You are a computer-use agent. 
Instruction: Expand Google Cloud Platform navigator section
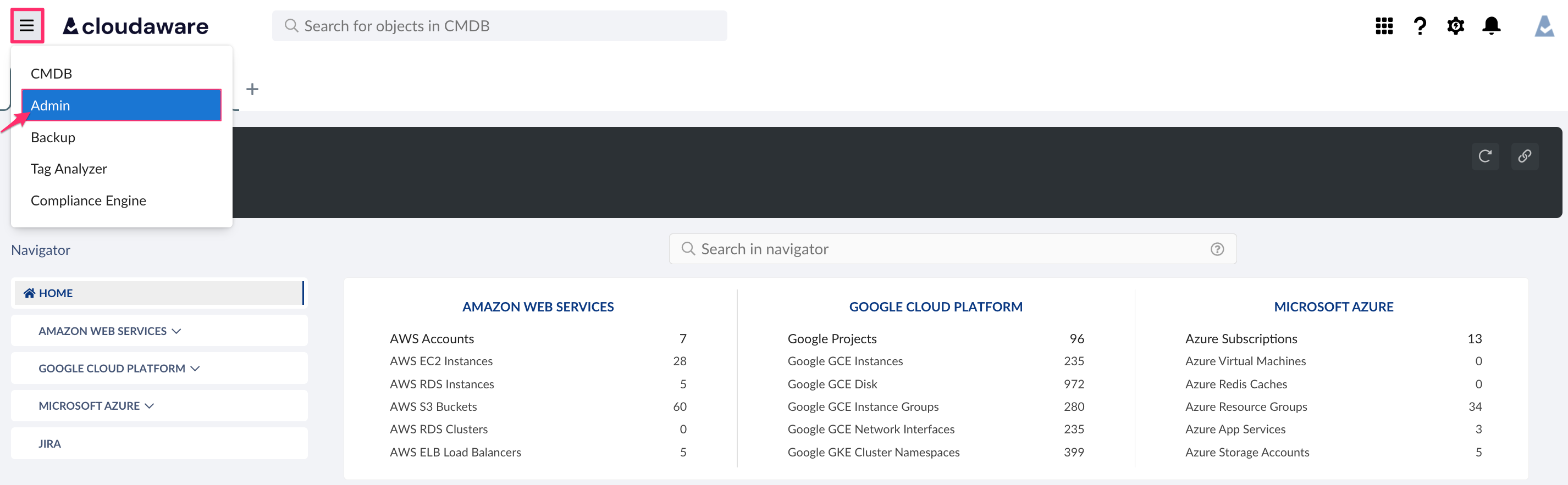pos(119,369)
